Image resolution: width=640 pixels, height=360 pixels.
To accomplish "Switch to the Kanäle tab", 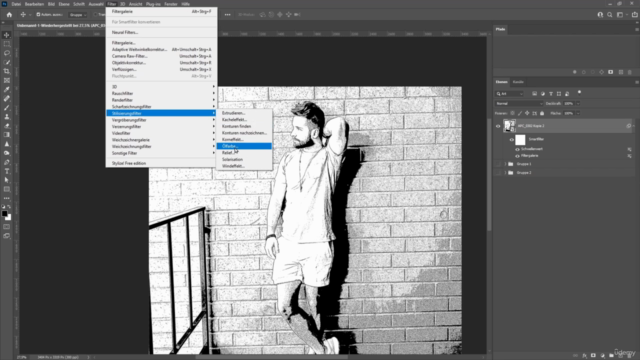I will pos(518,82).
